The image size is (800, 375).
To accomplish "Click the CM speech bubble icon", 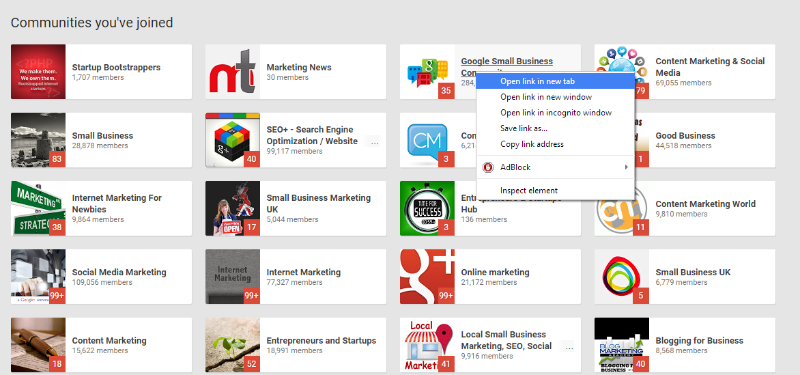I will pos(427,140).
